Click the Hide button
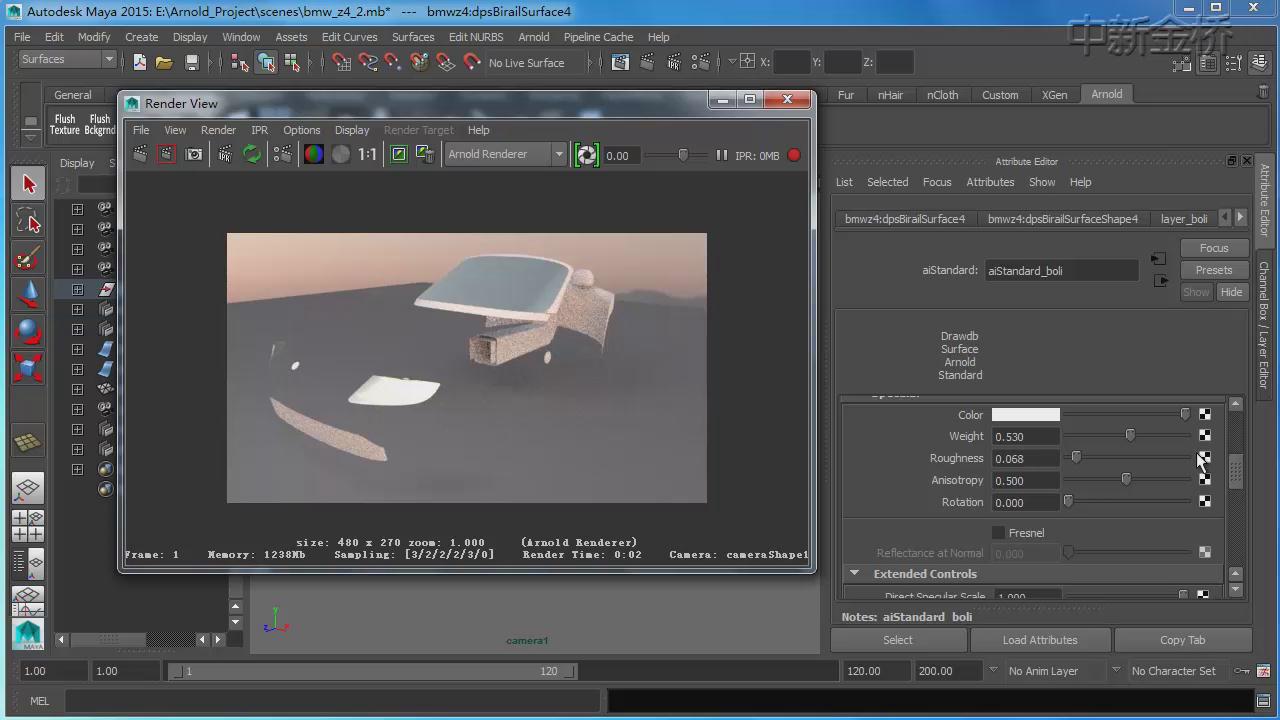This screenshot has height=720, width=1280. pyautogui.click(x=1231, y=292)
